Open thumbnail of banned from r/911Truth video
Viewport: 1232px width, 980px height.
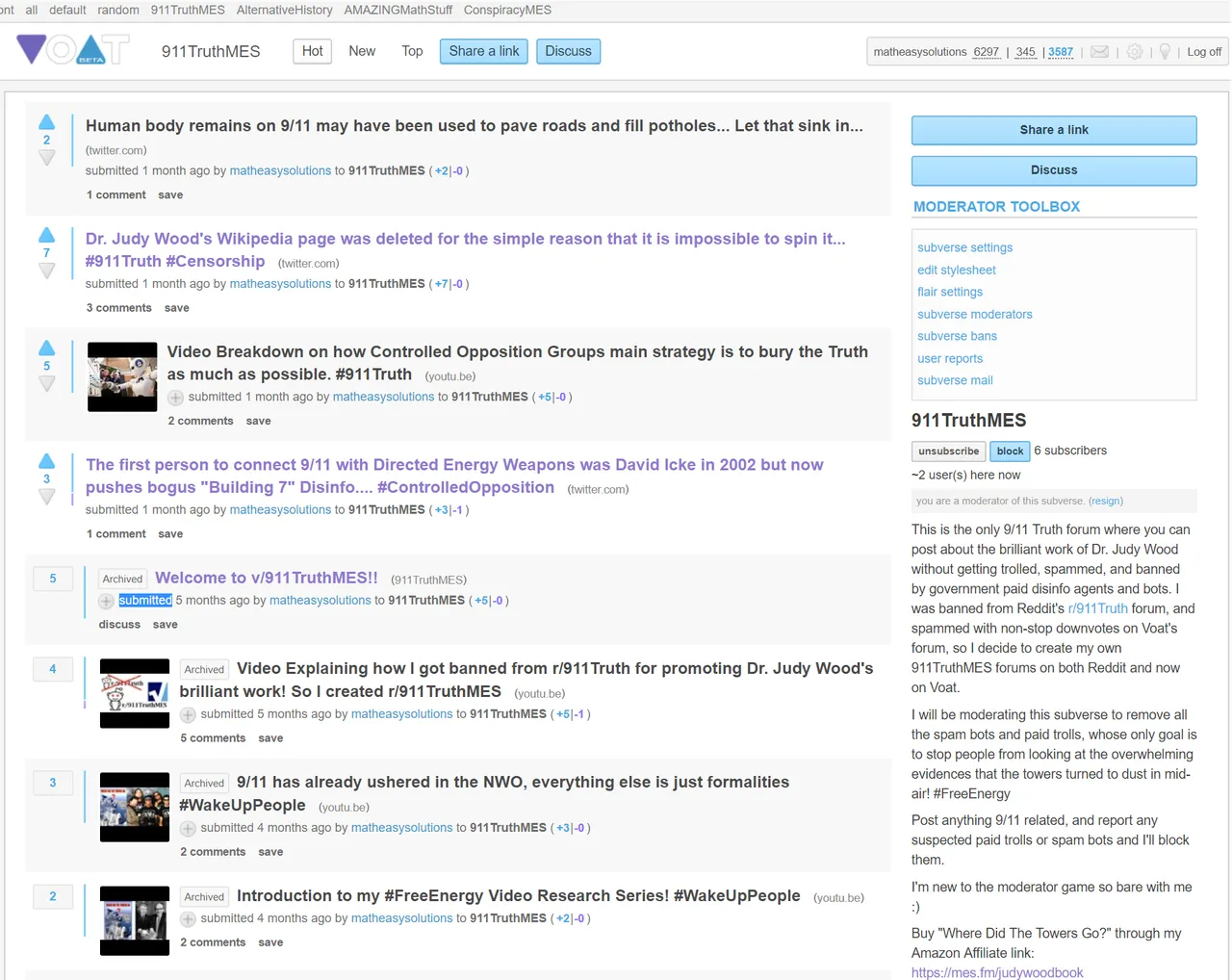click(x=135, y=694)
